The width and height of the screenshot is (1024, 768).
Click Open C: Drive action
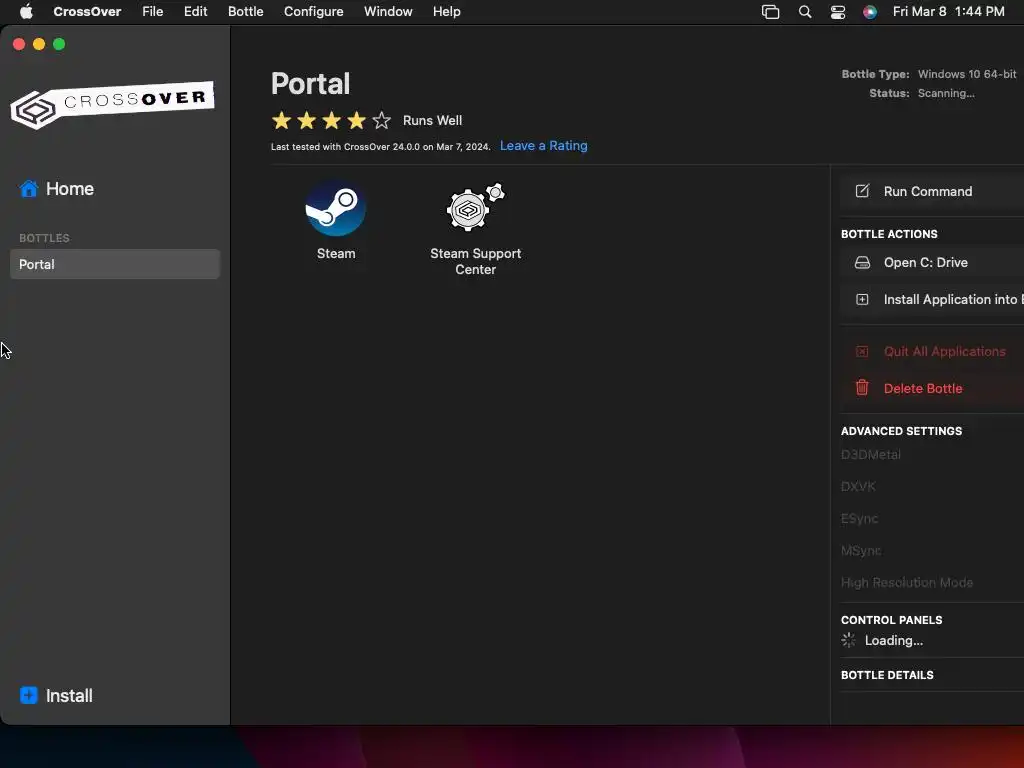[x=932, y=263]
